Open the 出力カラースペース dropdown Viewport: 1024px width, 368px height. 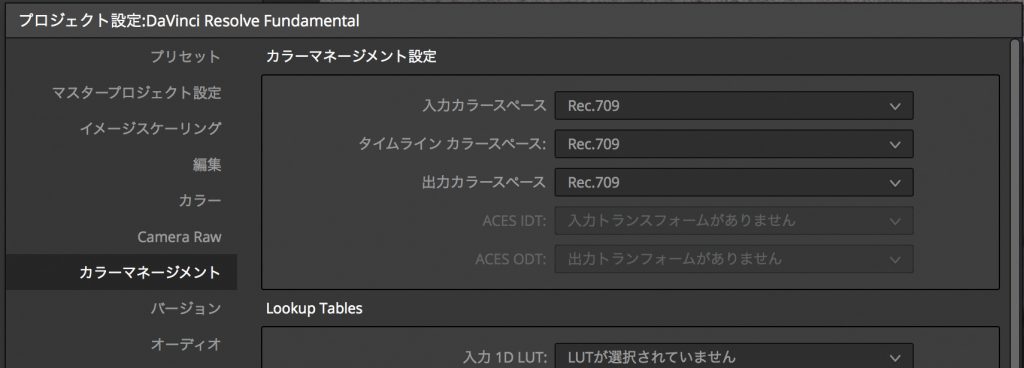tap(734, 183)
